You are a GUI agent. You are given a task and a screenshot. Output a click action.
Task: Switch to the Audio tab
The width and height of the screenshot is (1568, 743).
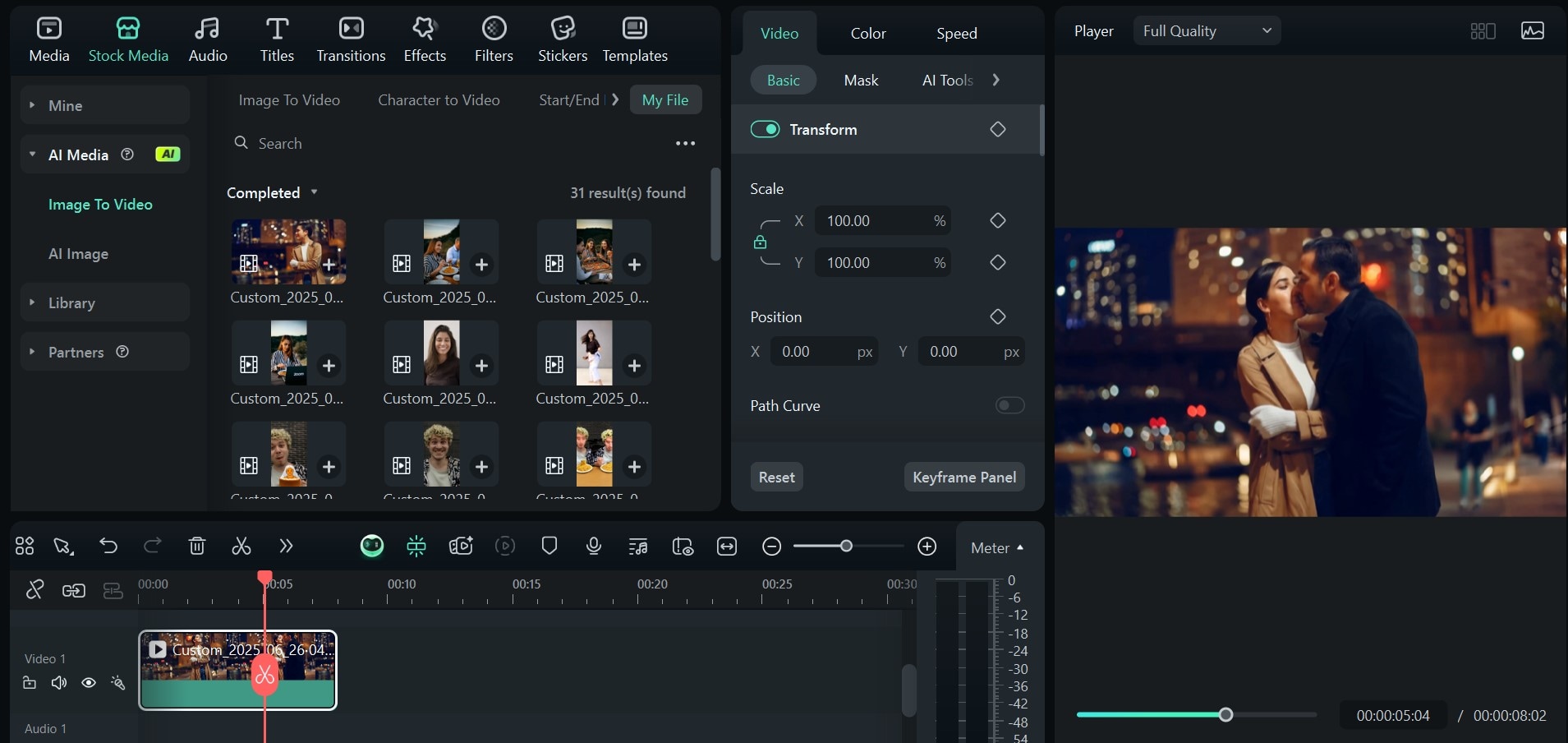[208, 39]
